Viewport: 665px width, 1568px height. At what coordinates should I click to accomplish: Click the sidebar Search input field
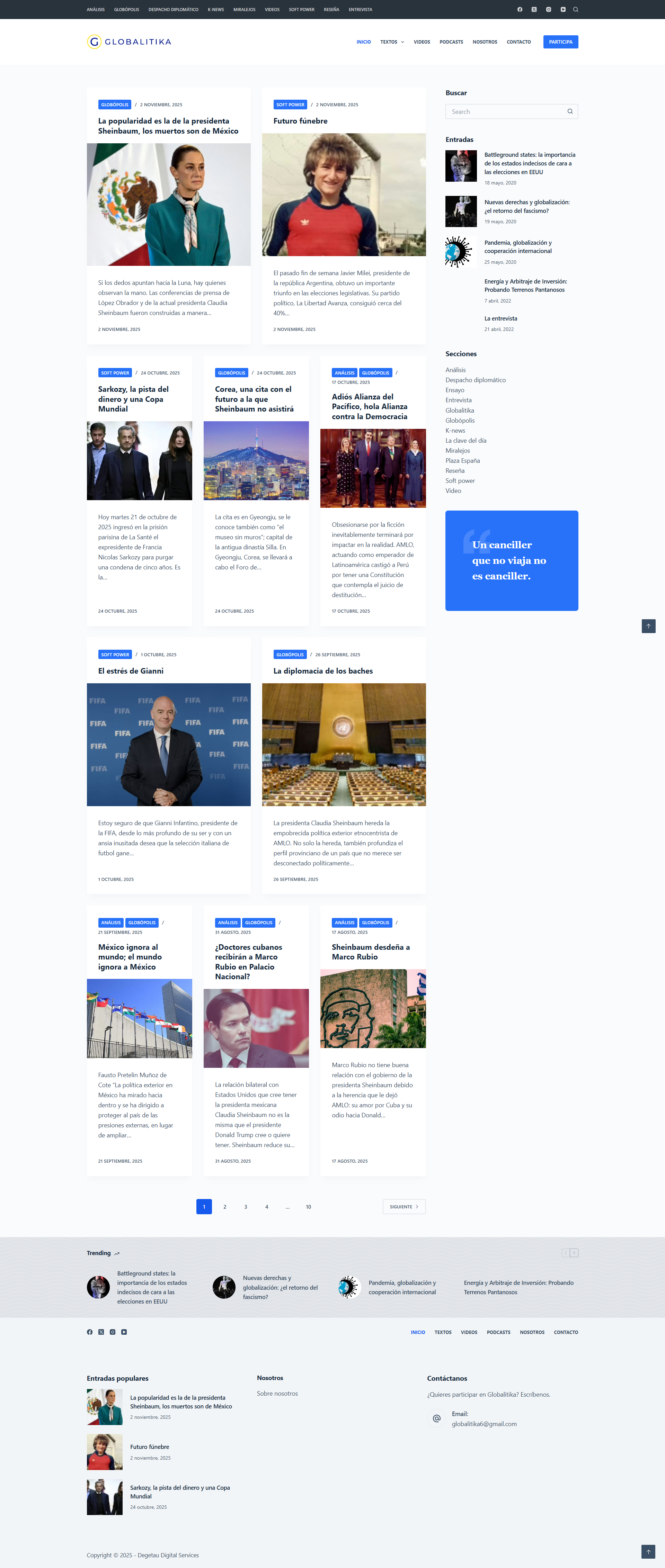(x=504, y=111)
